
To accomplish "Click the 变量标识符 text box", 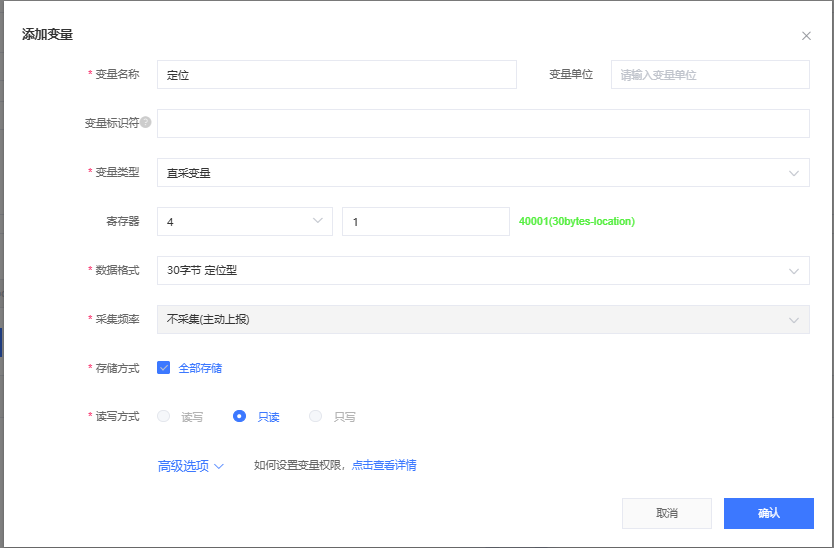I will coord(482,123).
